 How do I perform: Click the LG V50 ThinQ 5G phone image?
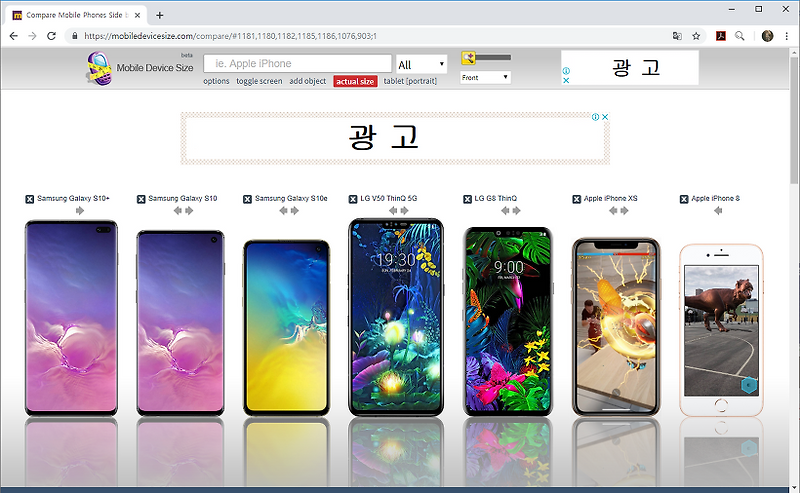(x=396, y=317)
